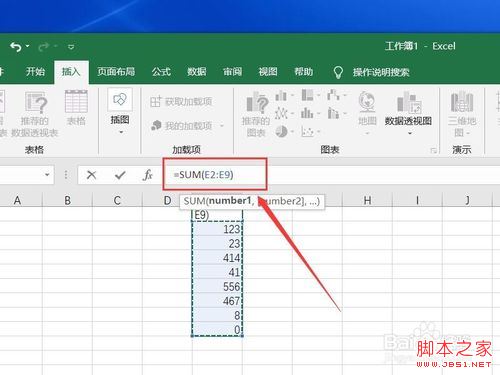
Task: Click the lightbulb Tell Me icon
Action: point(338,72)
